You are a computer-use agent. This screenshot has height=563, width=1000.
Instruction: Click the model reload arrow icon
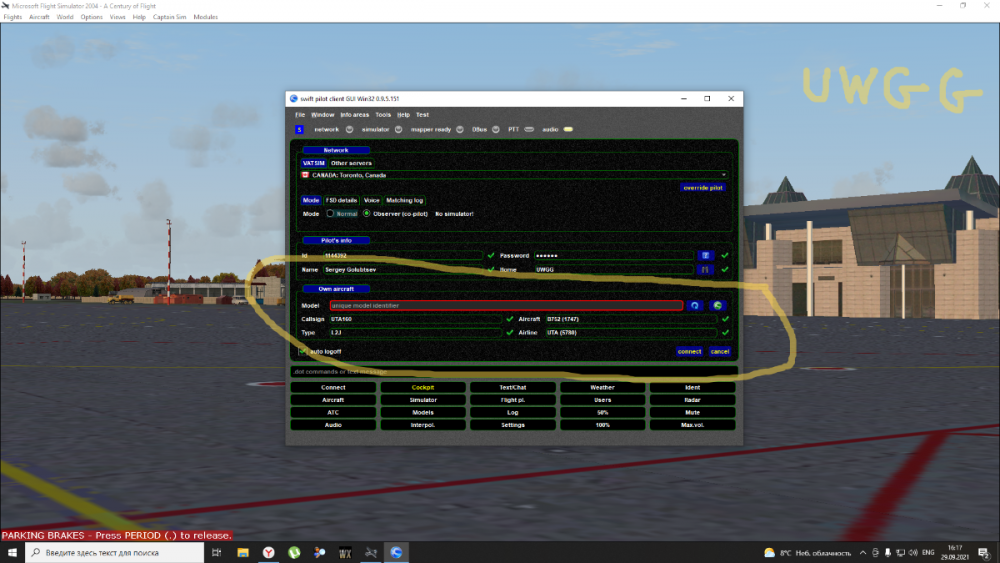coord(695,305)
